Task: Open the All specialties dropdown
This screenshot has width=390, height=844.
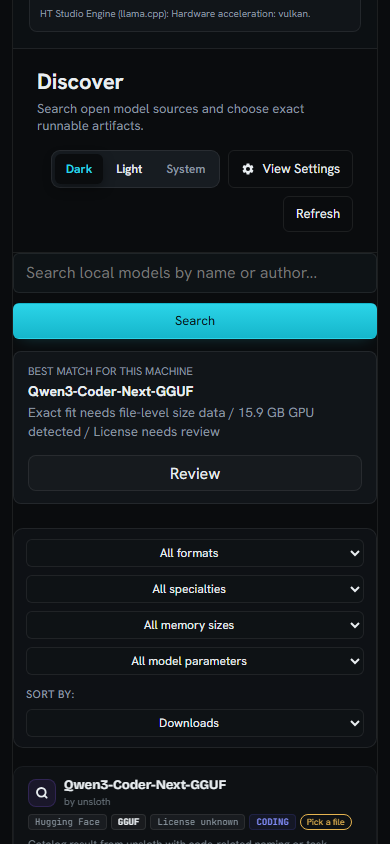Action: click(x=195, y=589)
